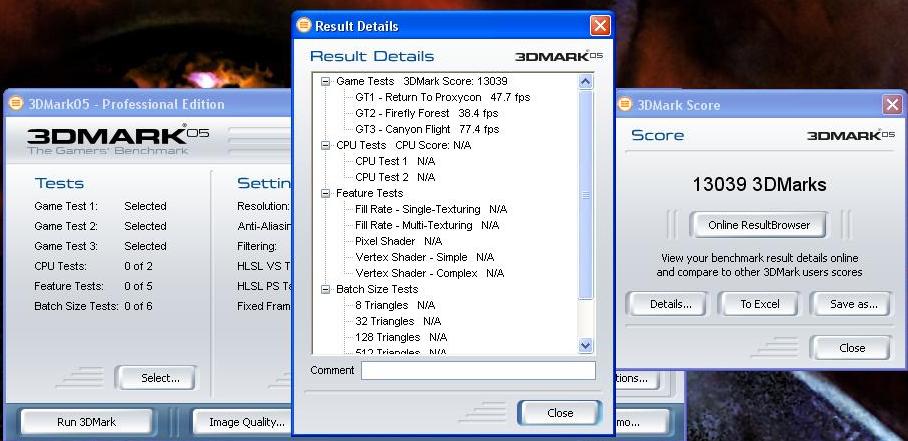Select the Pixel Shader row
The width and height of the screenshot is (908, 441).
pos(398,241)
